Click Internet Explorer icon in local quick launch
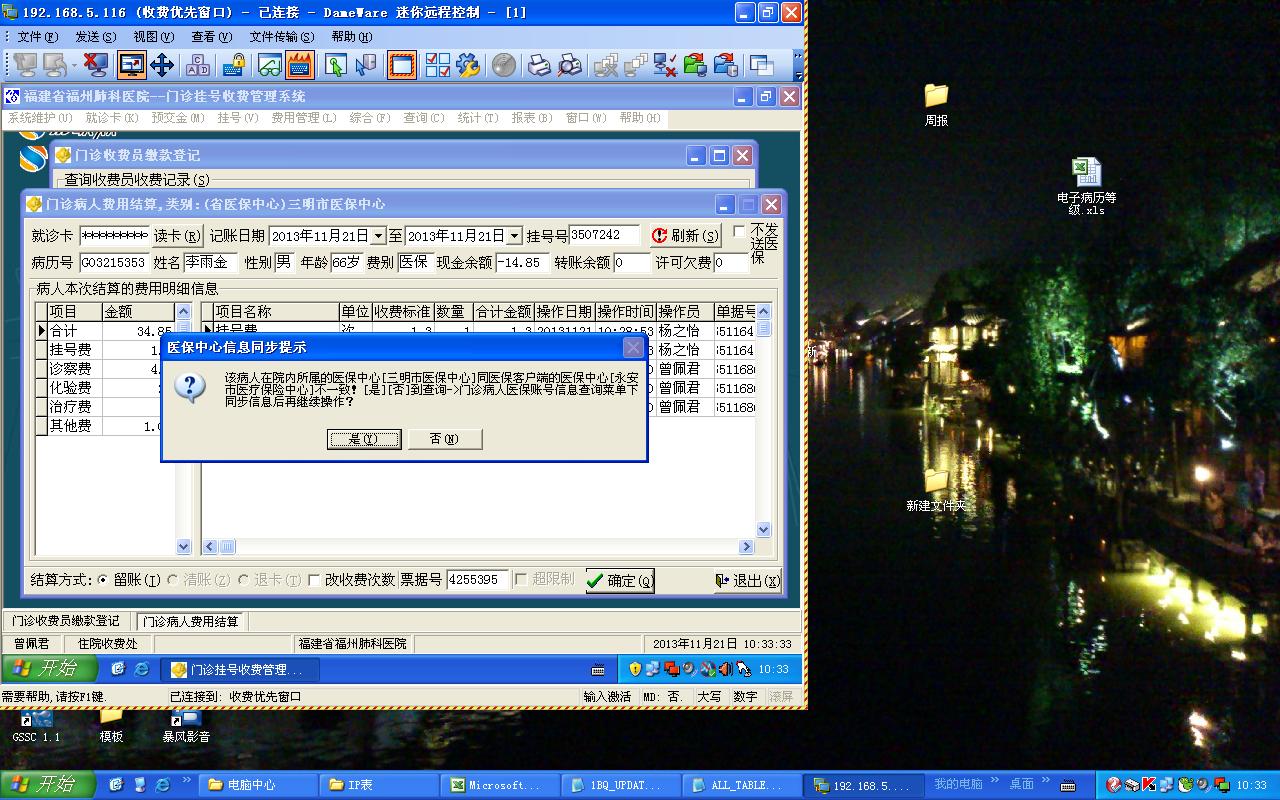 162,785
